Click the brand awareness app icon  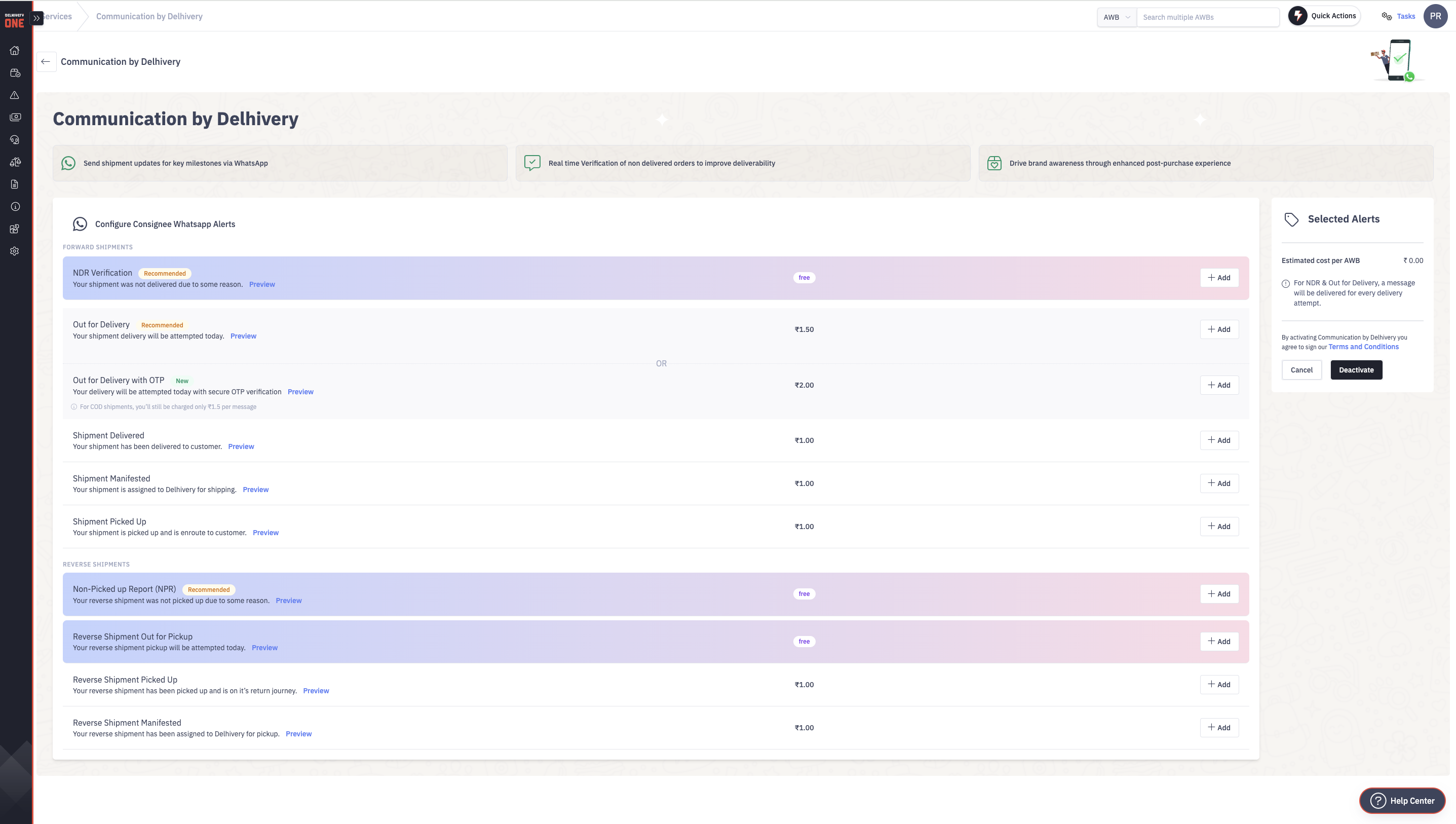pos(993,162)
